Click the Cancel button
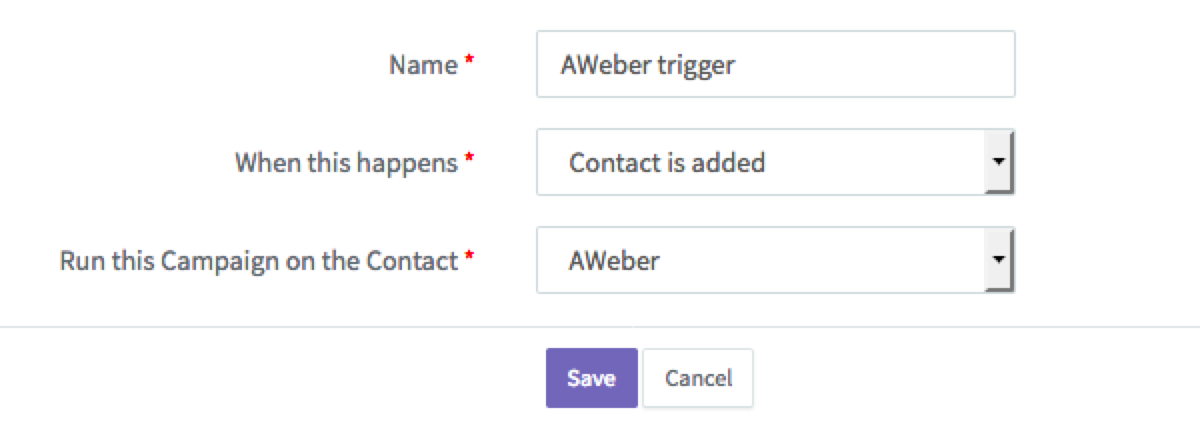 click(x=698, y=378)
